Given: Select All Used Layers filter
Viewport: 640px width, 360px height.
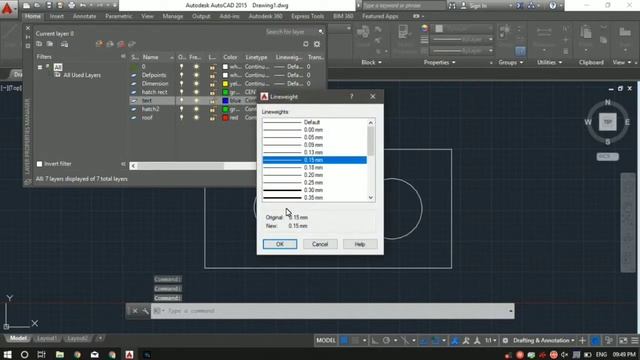Looking at the screenshot, I should 82,75.
